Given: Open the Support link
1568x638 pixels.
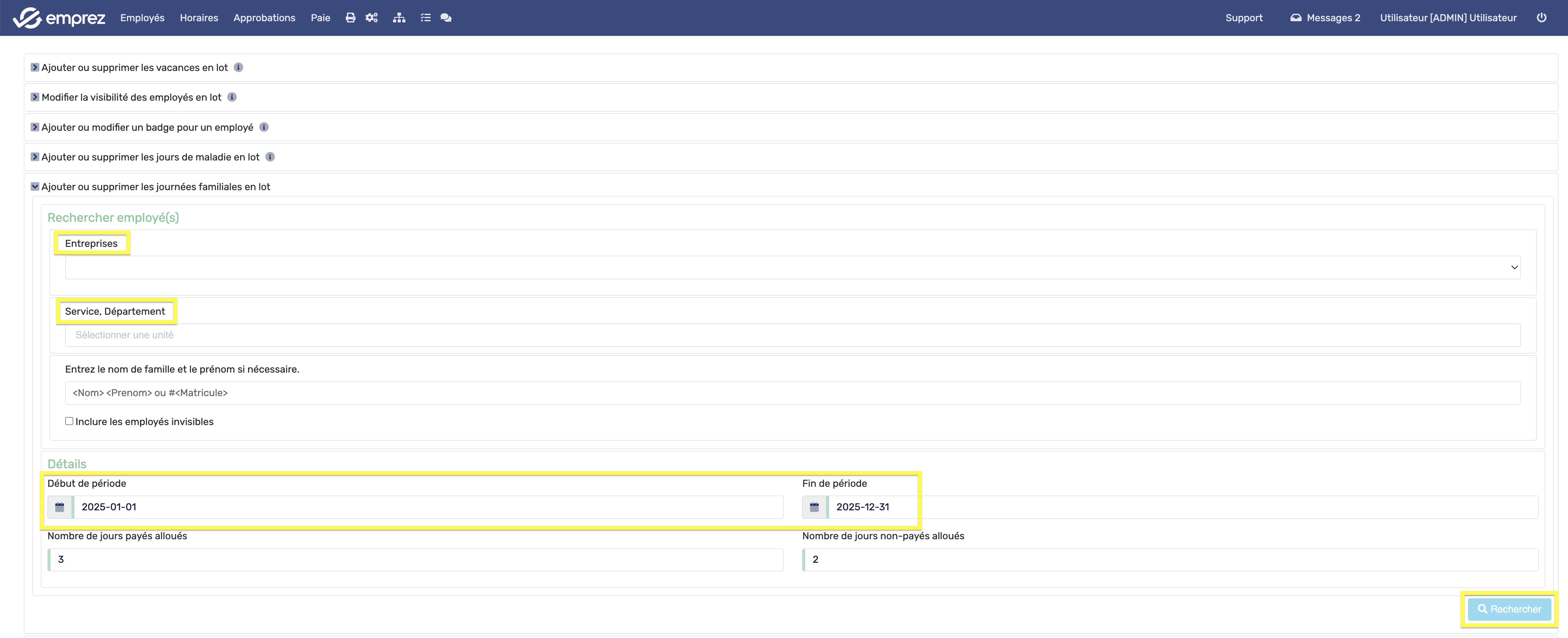Looking at the screenshot, I should coord(1244,18).
